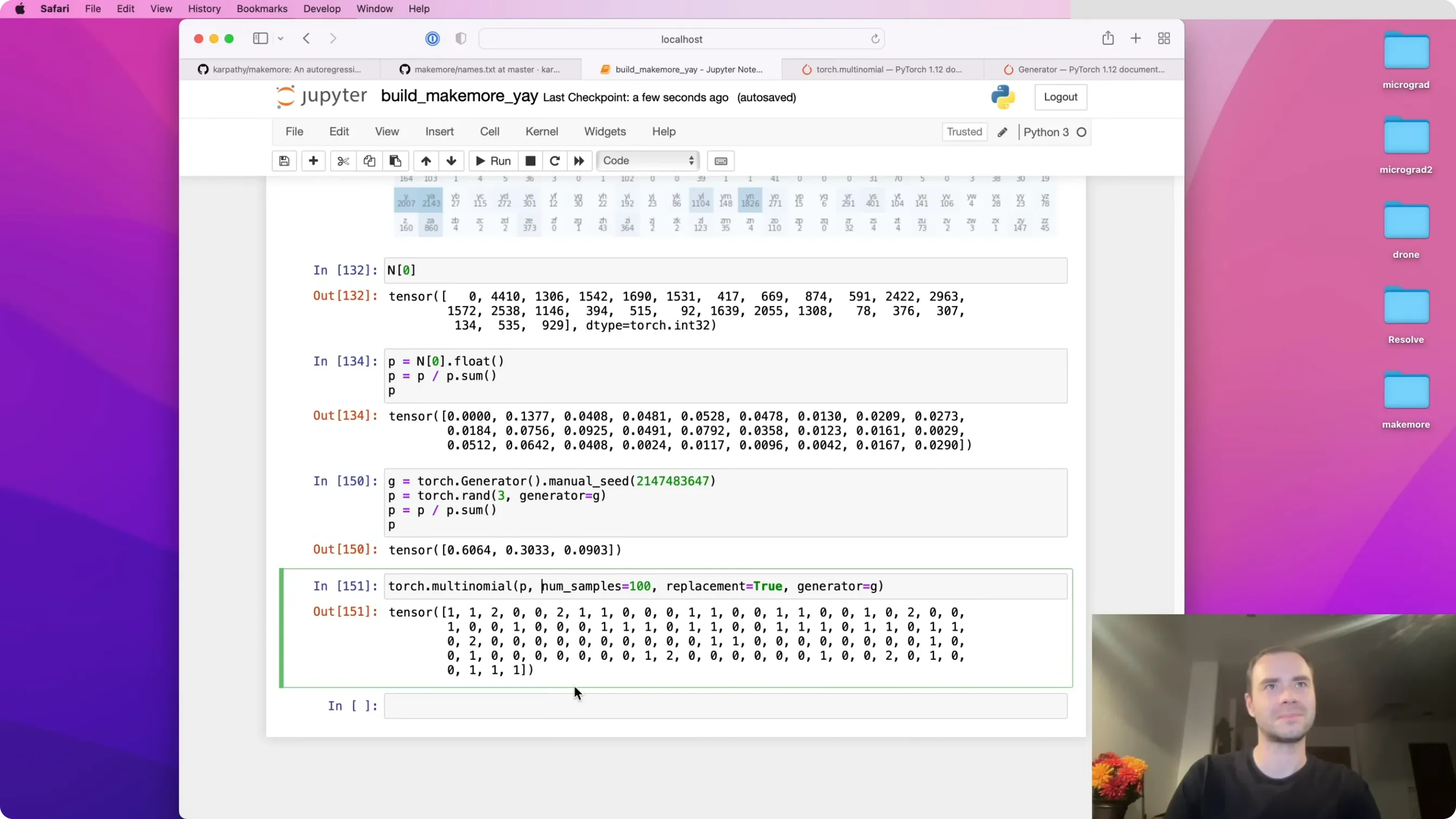1456x819 pixels.
Task: Run the current cell
Action: coord(493,161)
